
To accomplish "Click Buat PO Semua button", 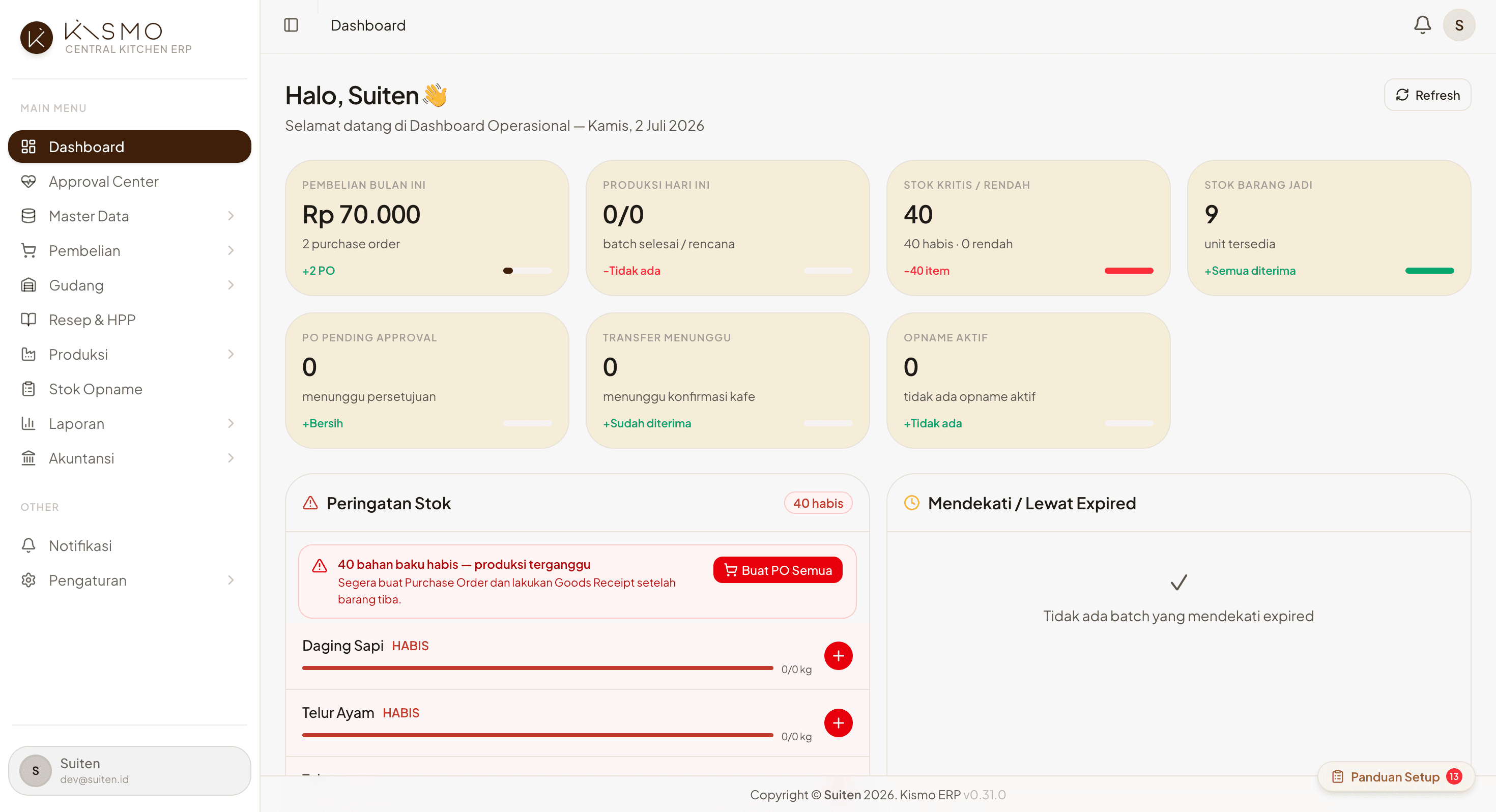I will [x=777, y=570].
